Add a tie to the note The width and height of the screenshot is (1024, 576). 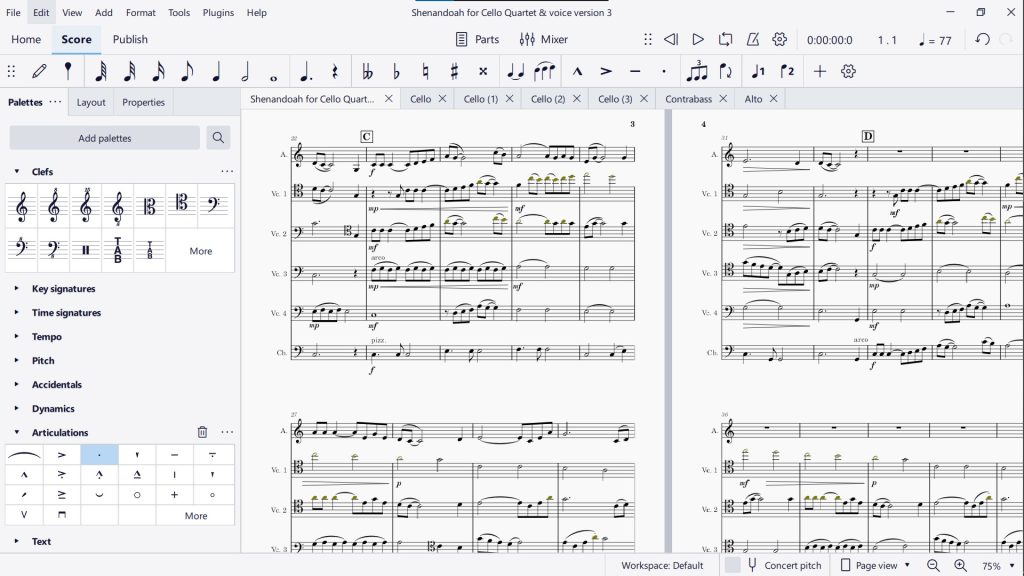click(x=516, y=72)
